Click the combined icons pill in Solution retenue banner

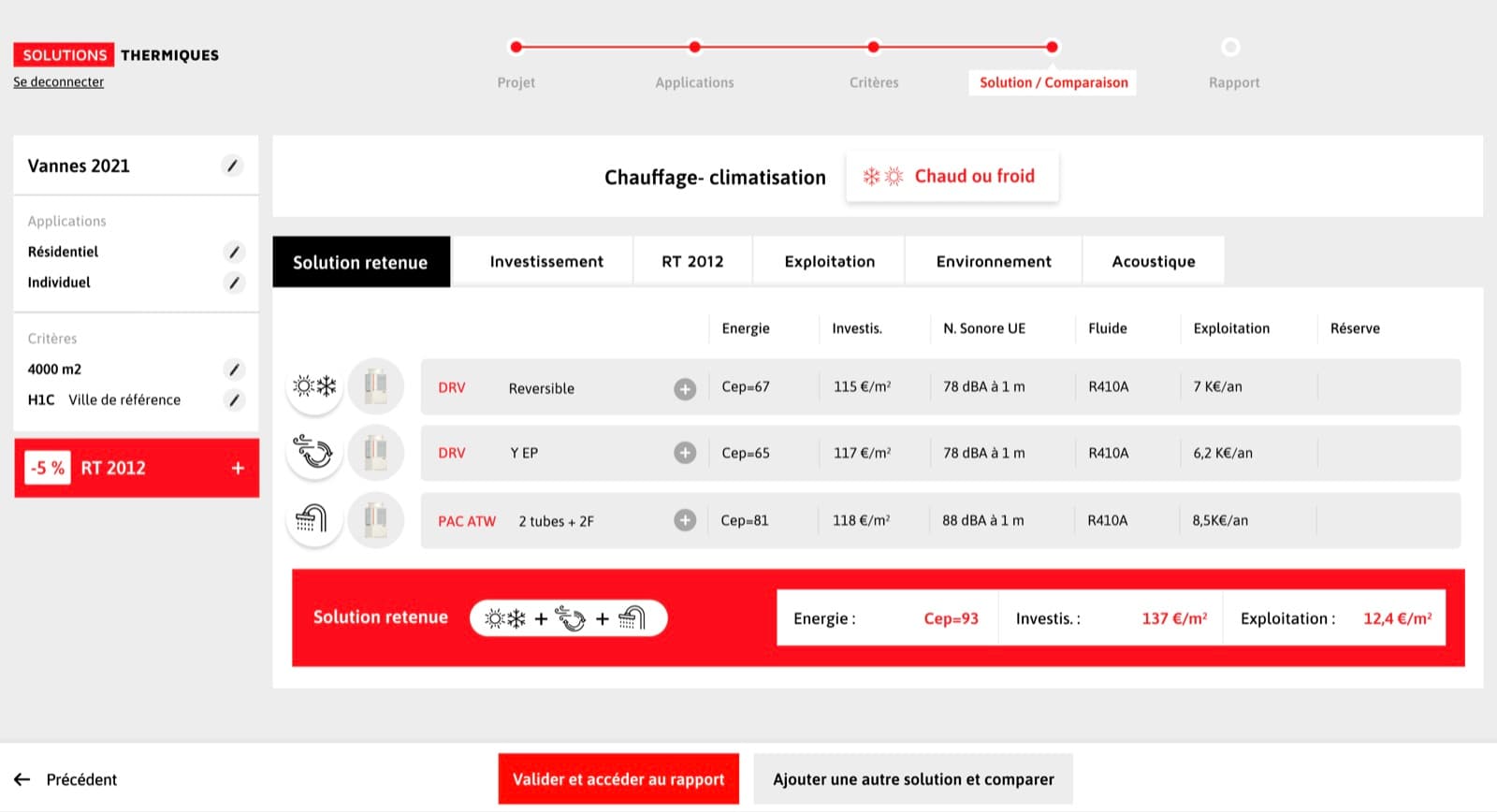569,618
